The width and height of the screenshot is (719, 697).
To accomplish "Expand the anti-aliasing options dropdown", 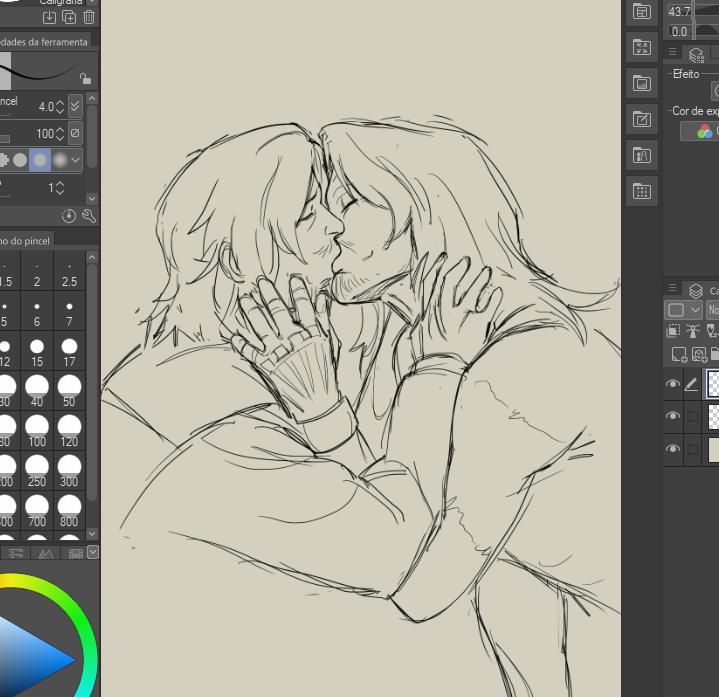I will [x=76, y=160].
